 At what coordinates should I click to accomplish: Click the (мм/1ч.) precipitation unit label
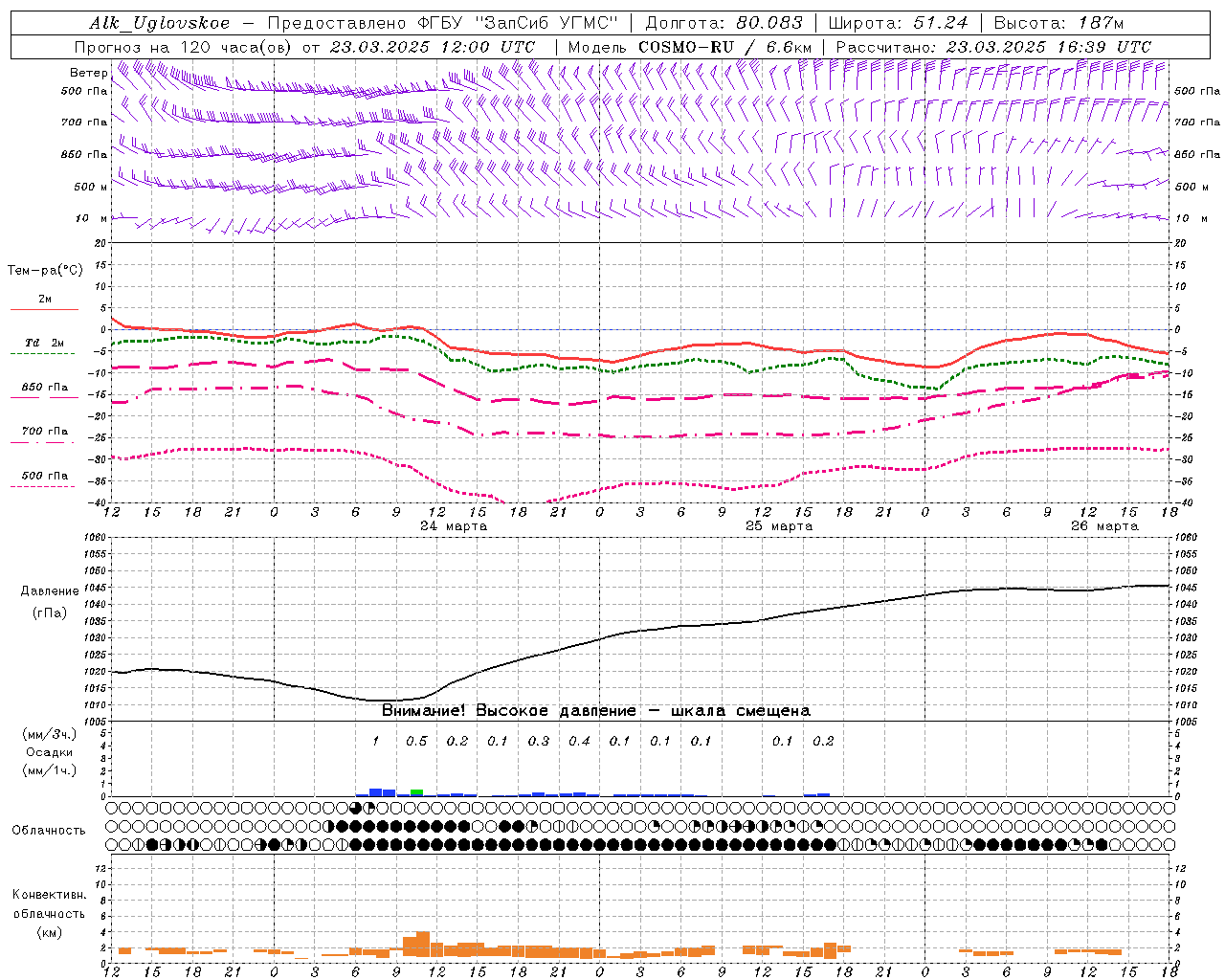pyautogui.click(x=49, y=770)
